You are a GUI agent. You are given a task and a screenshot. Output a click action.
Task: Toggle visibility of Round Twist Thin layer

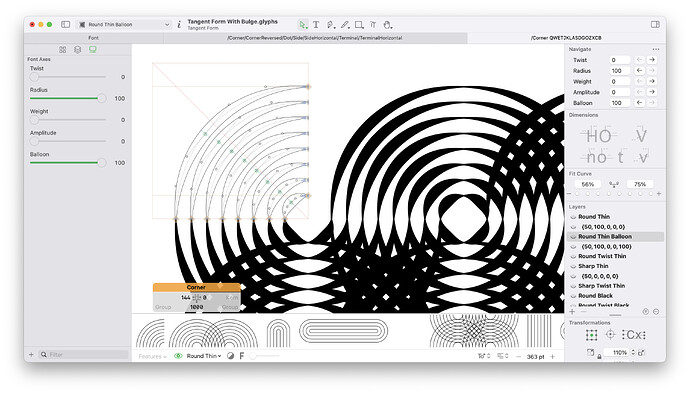coord(573,256)
